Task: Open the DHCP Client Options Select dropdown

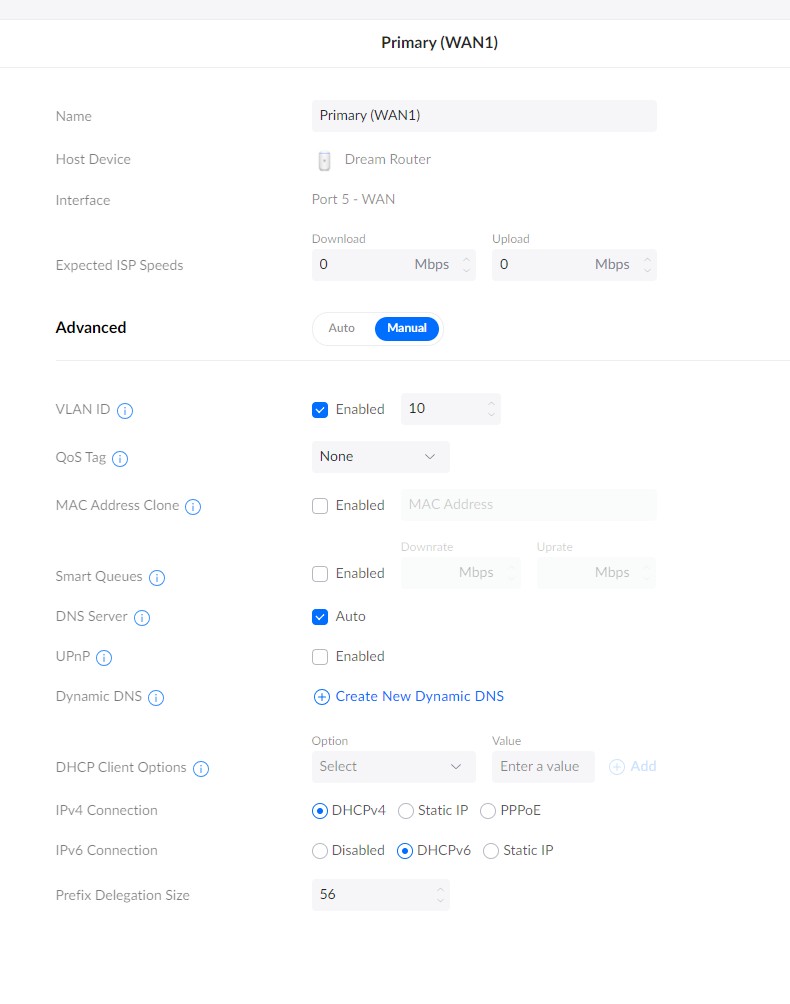Action: [394, 766]
